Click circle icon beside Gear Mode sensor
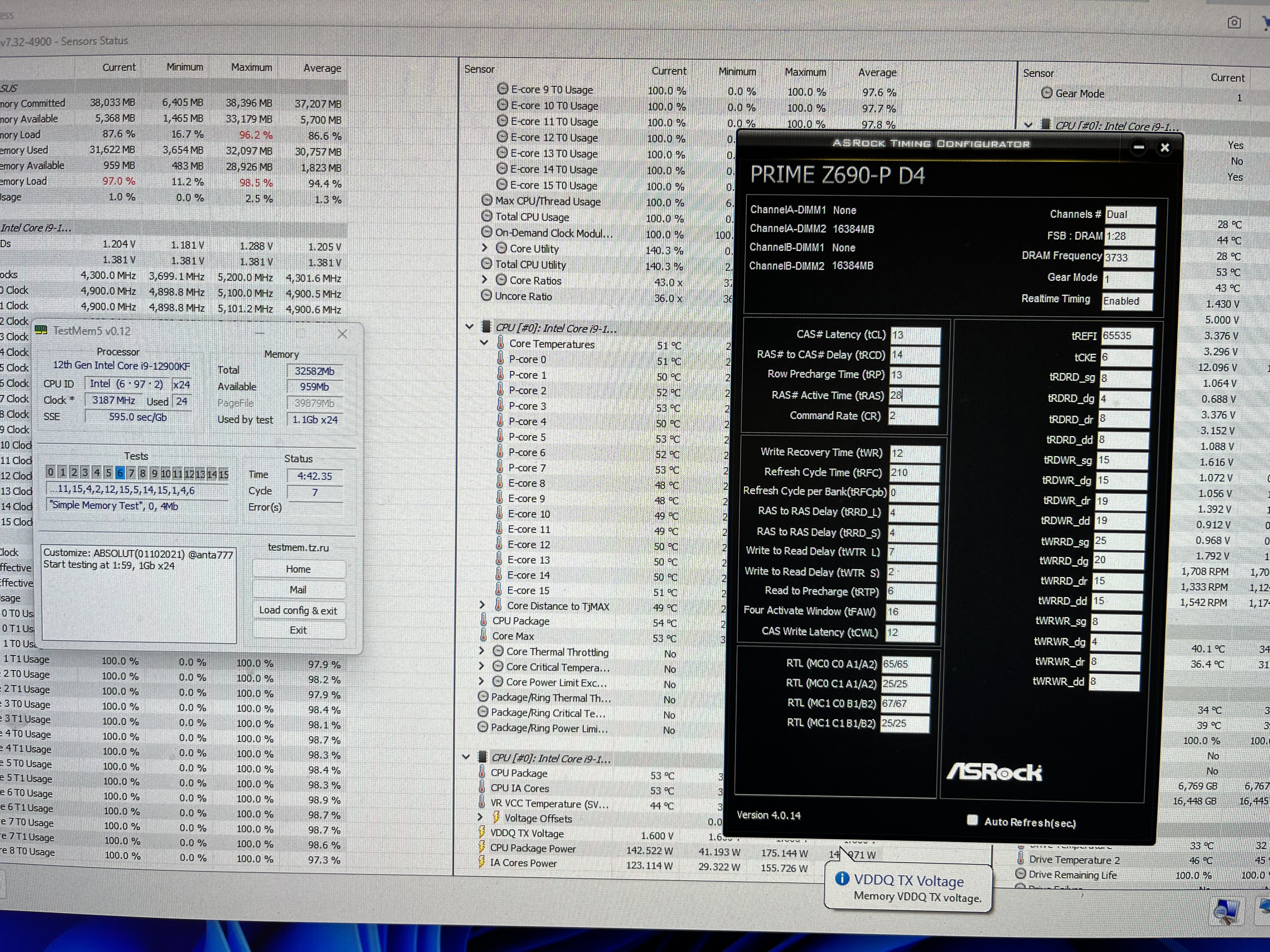The image size is (1270, 952). [x=1047, y=93]
